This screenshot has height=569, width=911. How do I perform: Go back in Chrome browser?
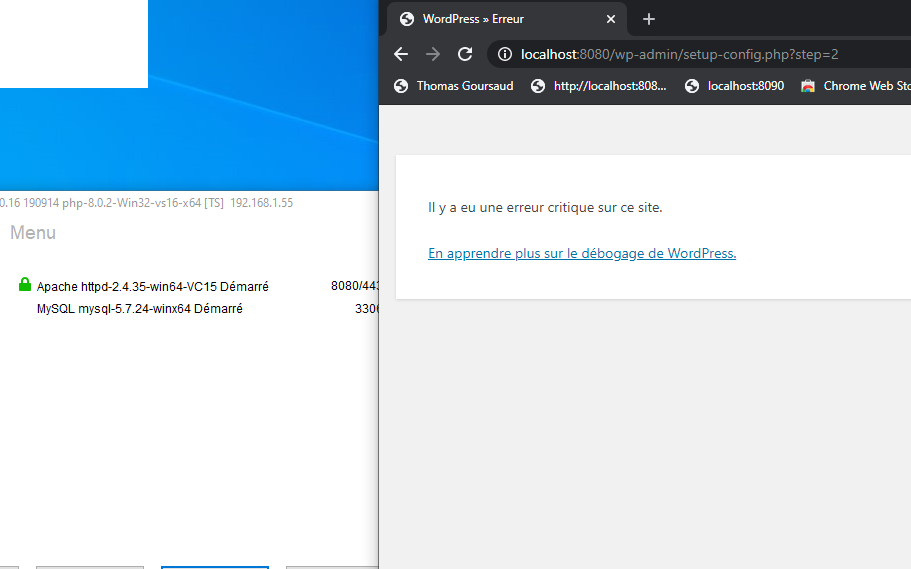401,54
